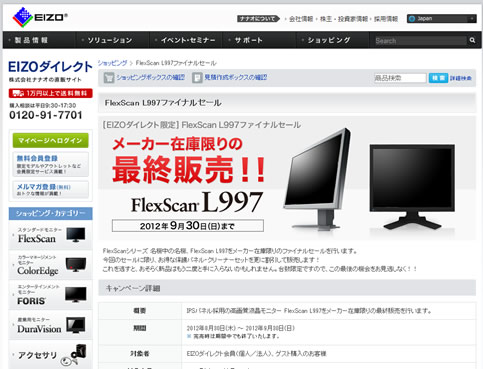Screen dimensions: 483x369
Task: Open the shopping box cart icon
Action: pyautogui.click(x=109, y=78)
